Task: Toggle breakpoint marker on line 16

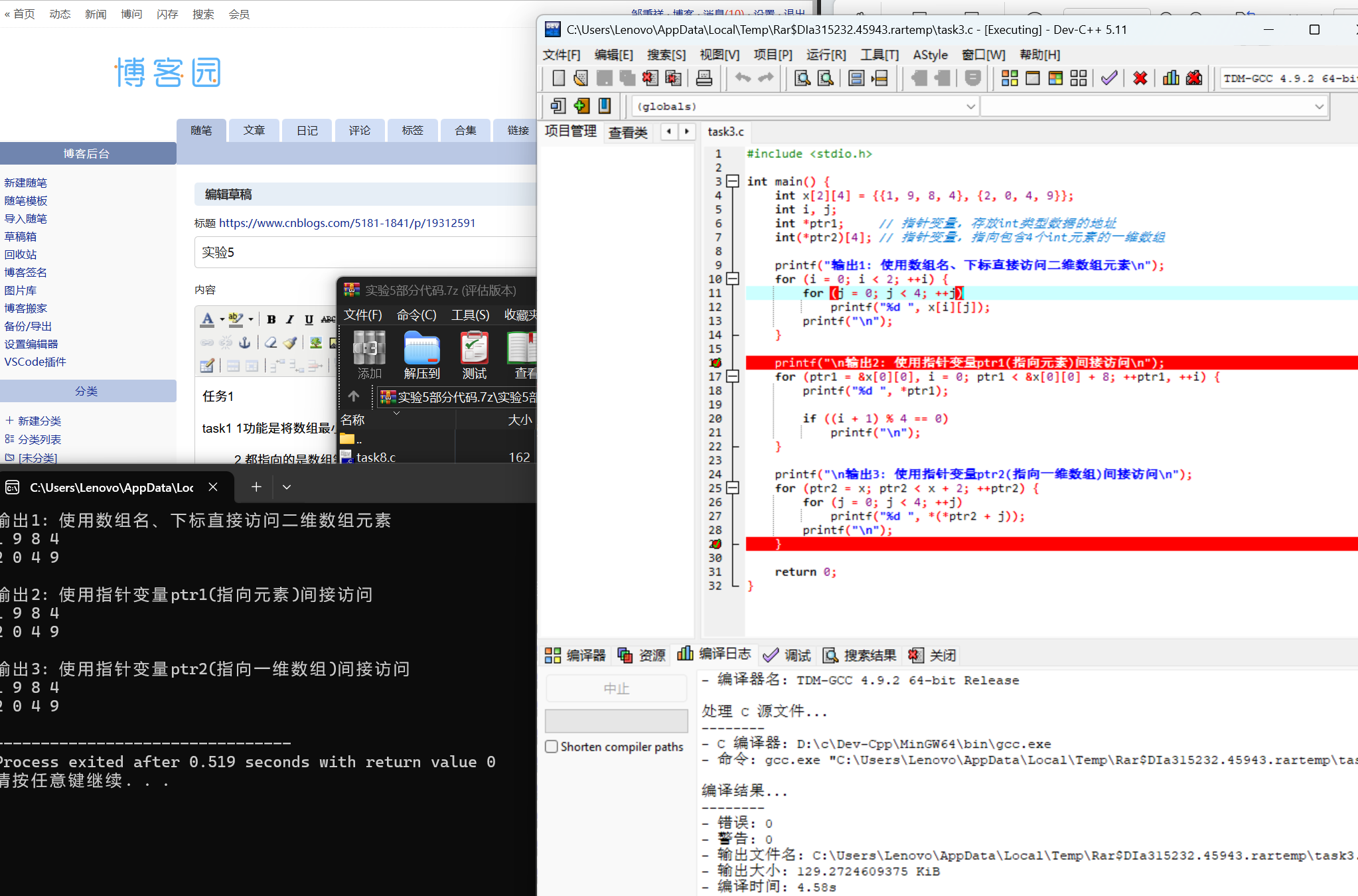Action: coord(715,363)
